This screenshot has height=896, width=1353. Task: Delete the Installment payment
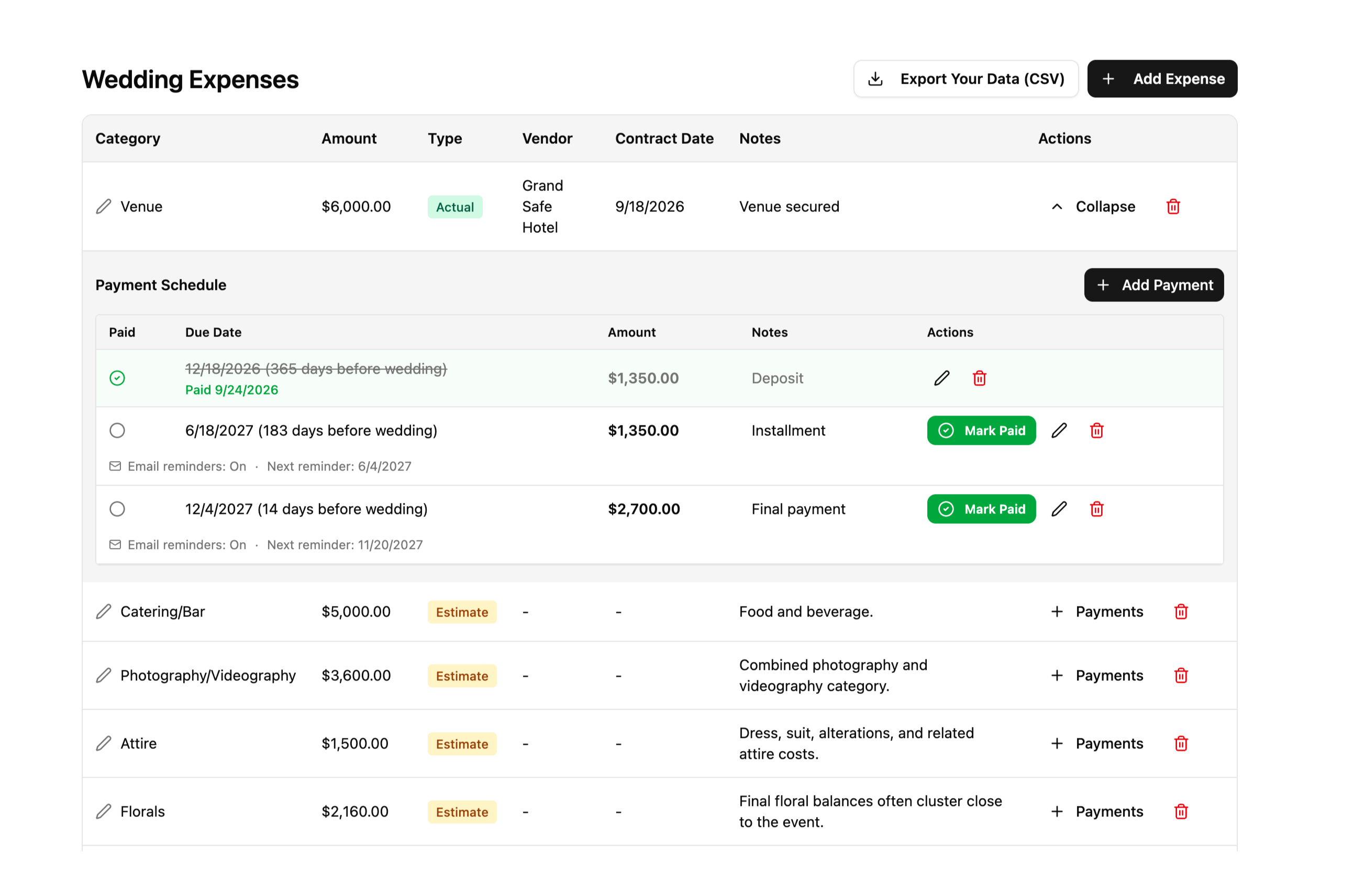pos(1096,431)
